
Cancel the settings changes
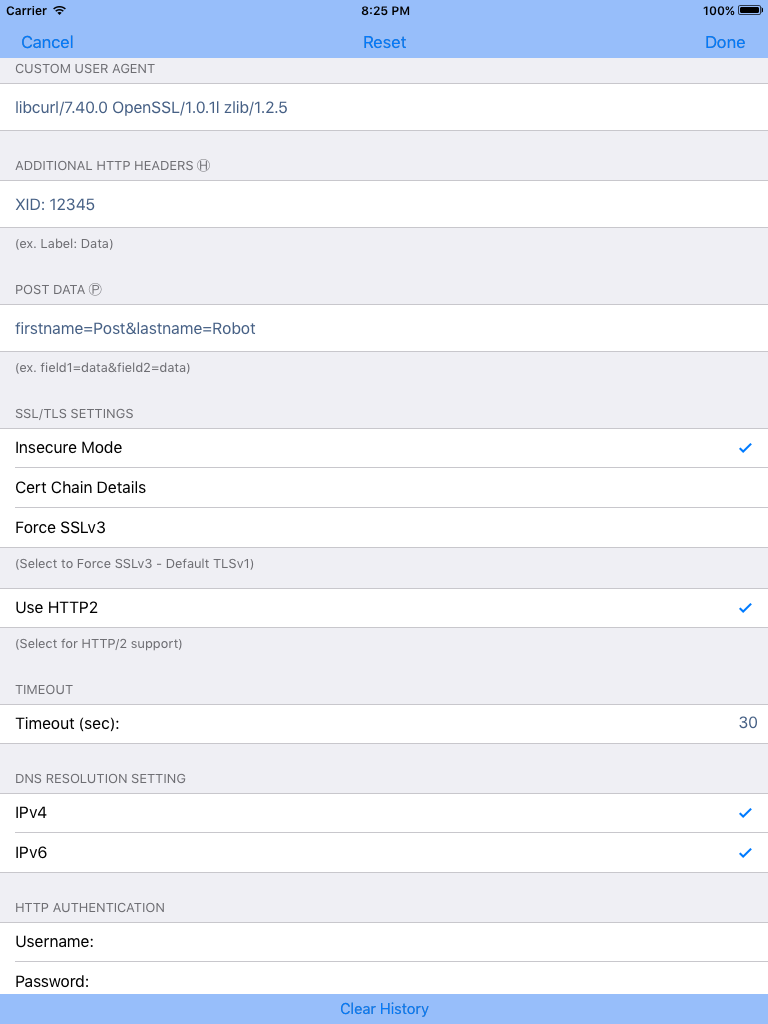click(x=47, y=42)
